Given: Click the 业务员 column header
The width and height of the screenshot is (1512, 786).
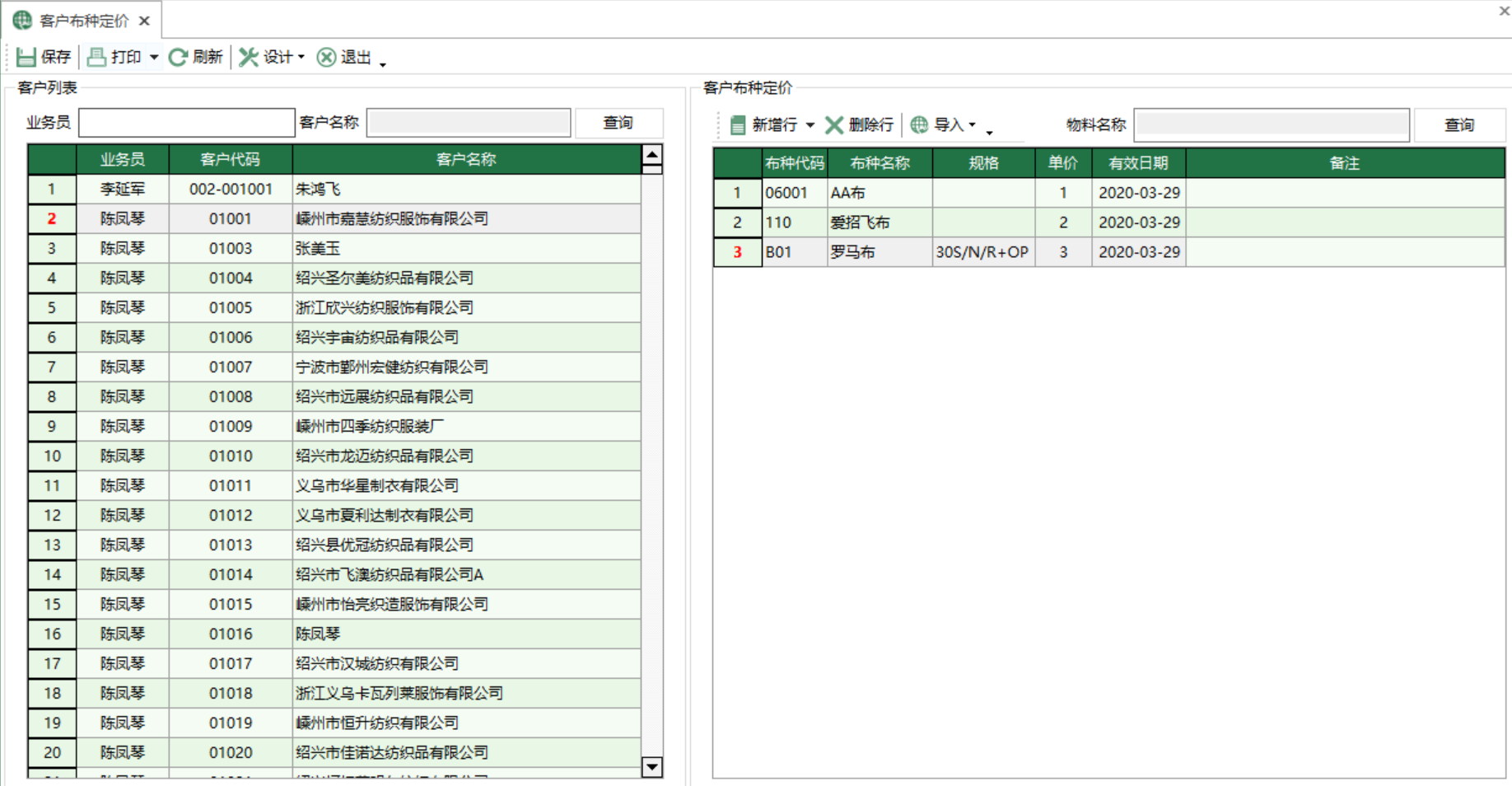Looking at the screenshot, I should [x=123, y=160].
